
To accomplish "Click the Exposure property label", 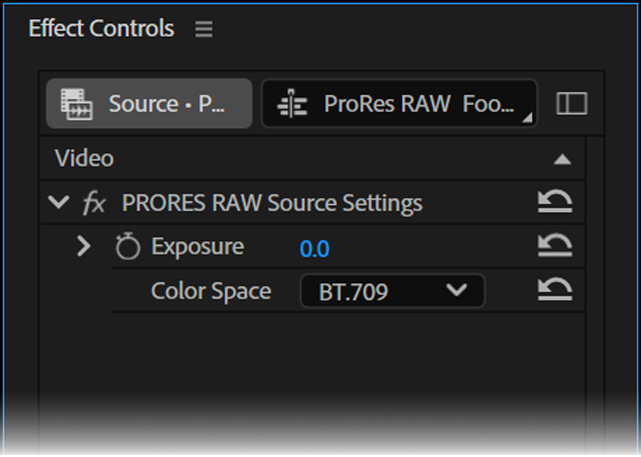I will click(198, 246).
